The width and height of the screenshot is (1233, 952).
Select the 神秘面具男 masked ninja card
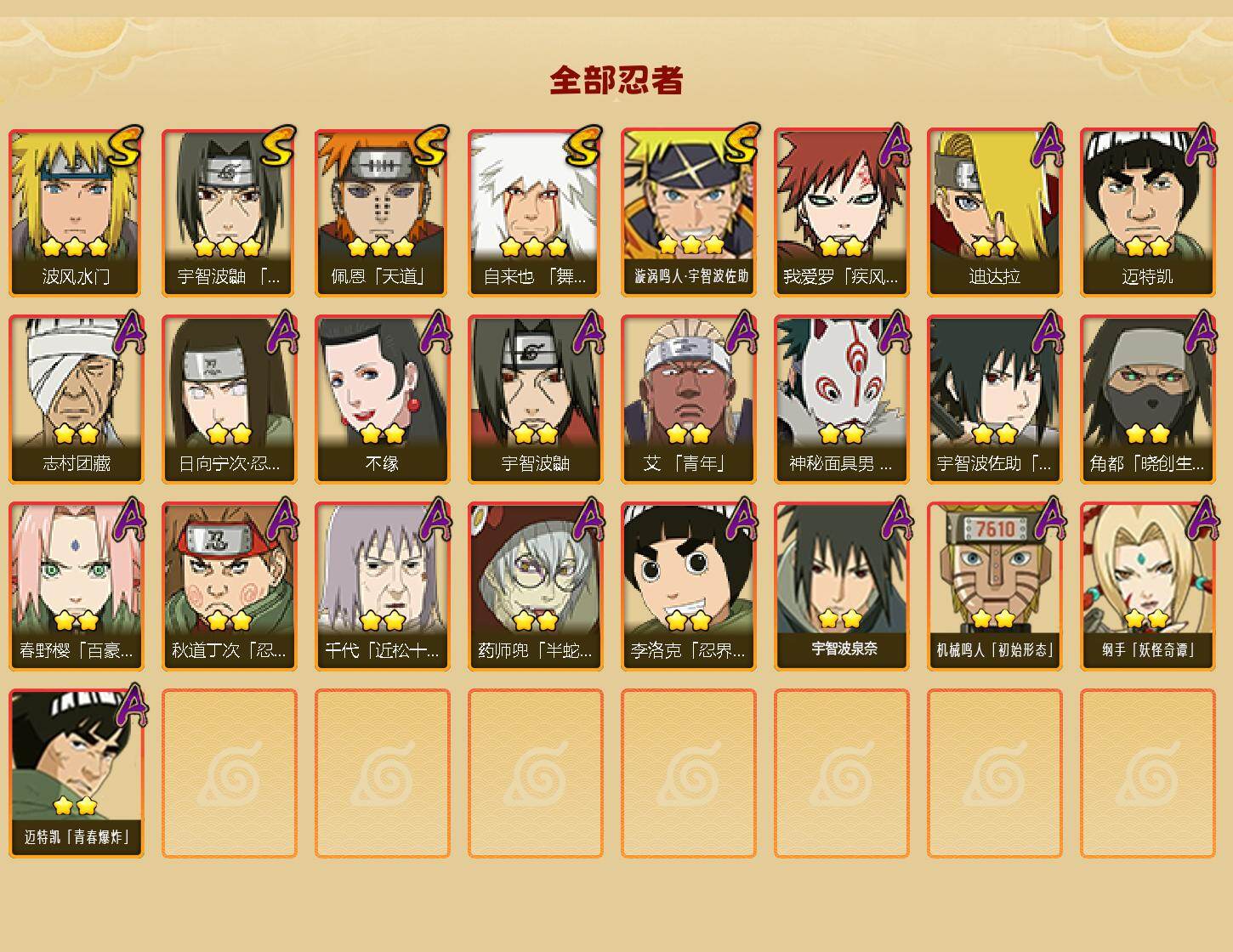842,399
